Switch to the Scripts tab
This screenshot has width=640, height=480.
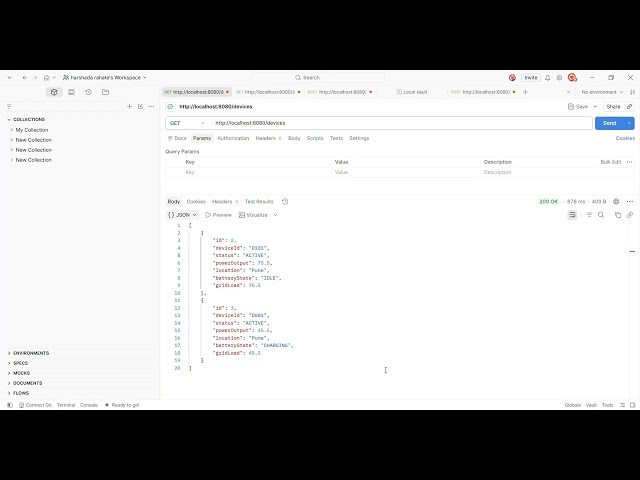point(315,138)
